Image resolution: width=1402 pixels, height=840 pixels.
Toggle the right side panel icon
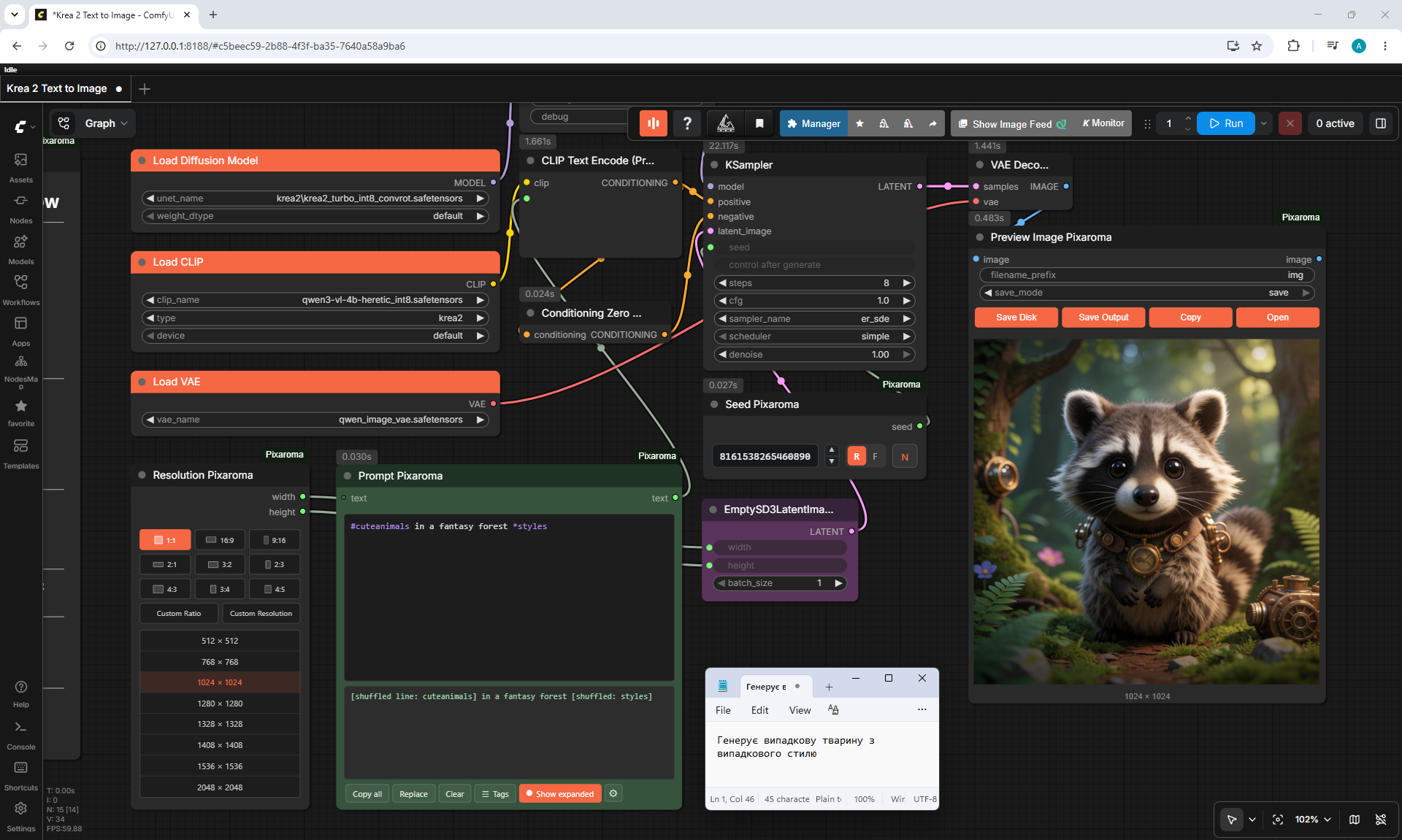(x=1381, y=123)
